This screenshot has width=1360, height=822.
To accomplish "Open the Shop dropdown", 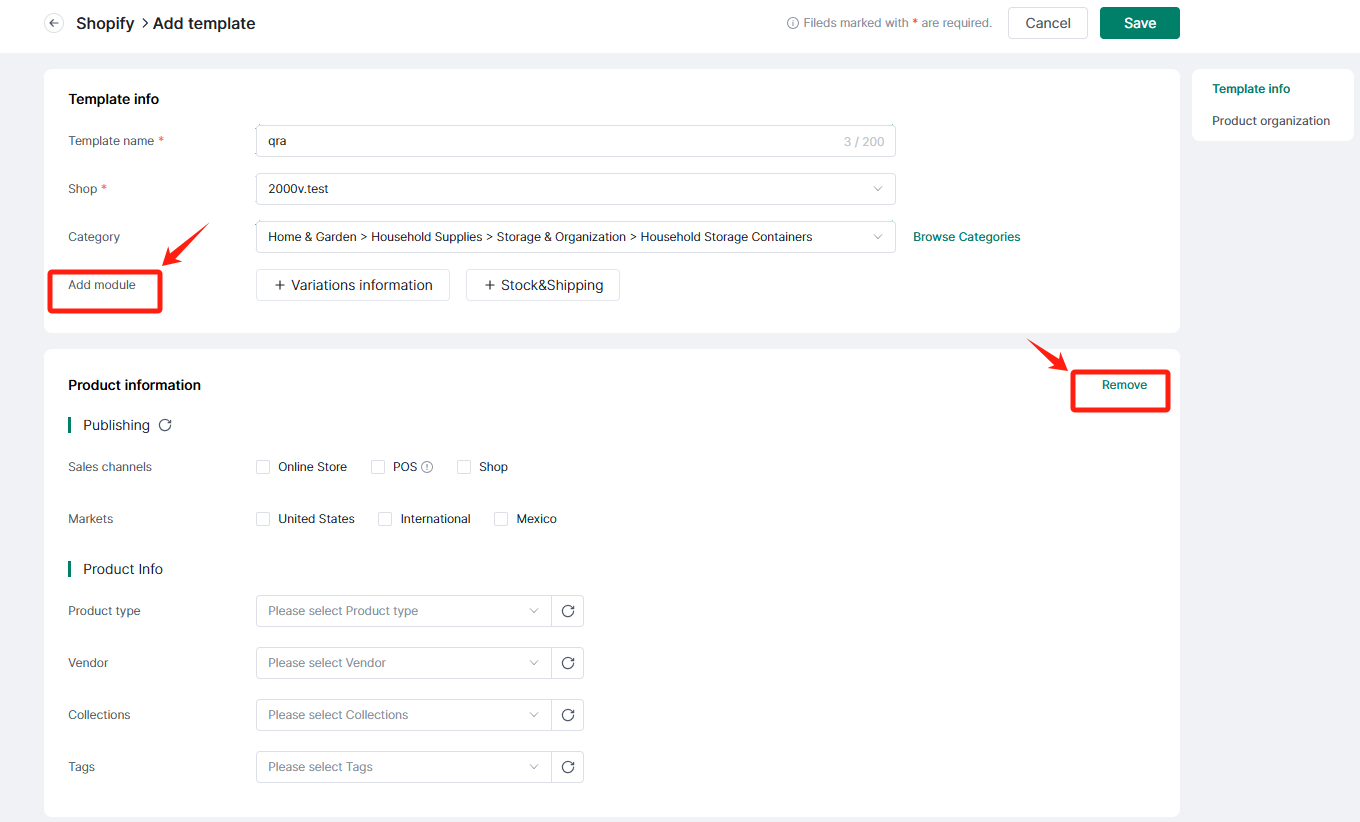I will (x=575, y=189).
